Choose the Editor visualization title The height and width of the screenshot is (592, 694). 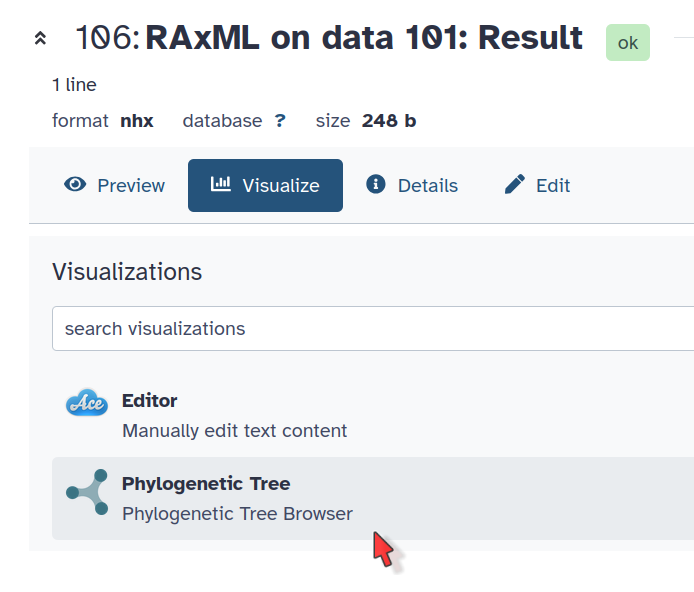150,401
